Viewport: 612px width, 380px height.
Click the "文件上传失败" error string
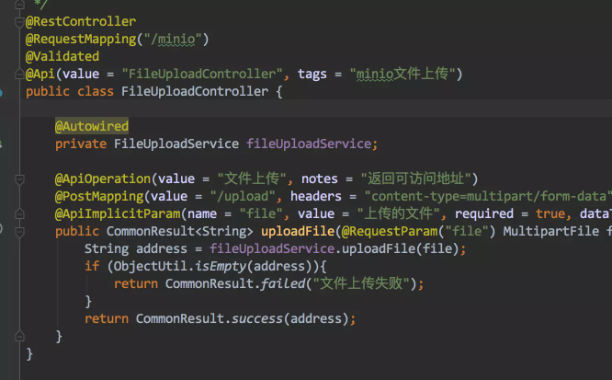tap(361, 284)
